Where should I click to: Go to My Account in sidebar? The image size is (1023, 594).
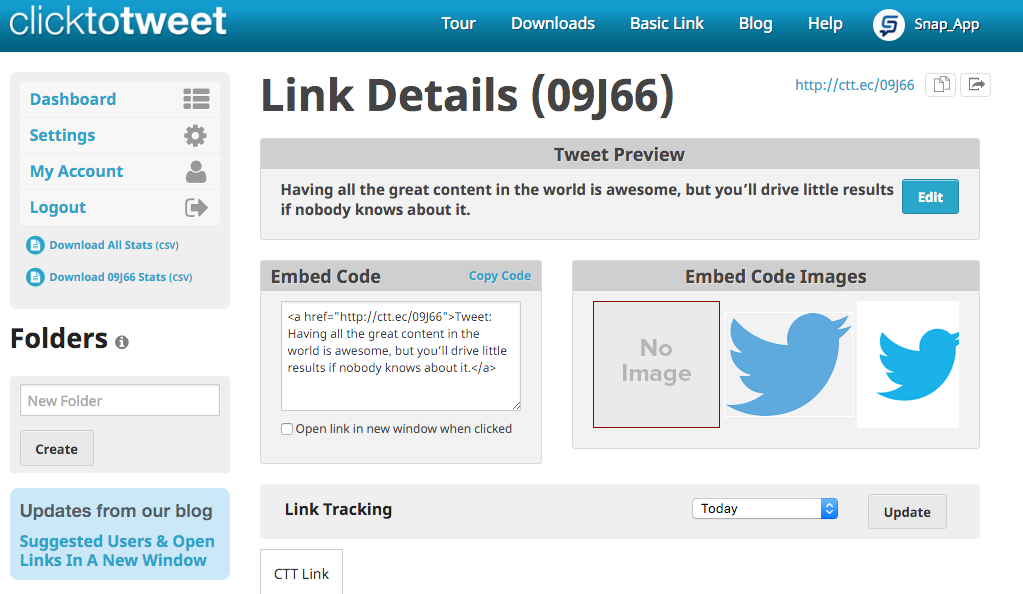click(76, 171)
